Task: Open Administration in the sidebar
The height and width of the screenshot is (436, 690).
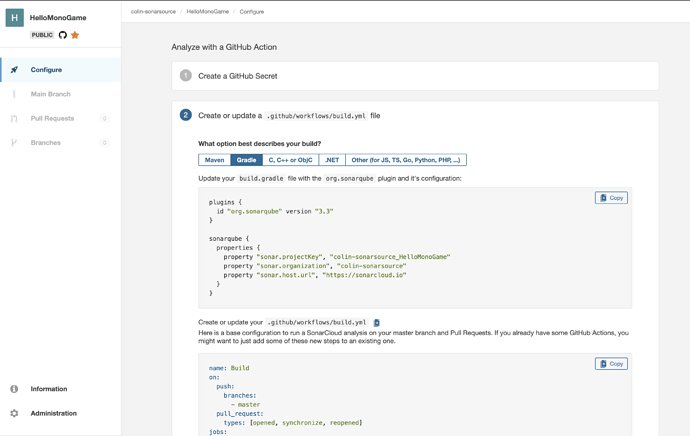Action: (x=61, y=413)
